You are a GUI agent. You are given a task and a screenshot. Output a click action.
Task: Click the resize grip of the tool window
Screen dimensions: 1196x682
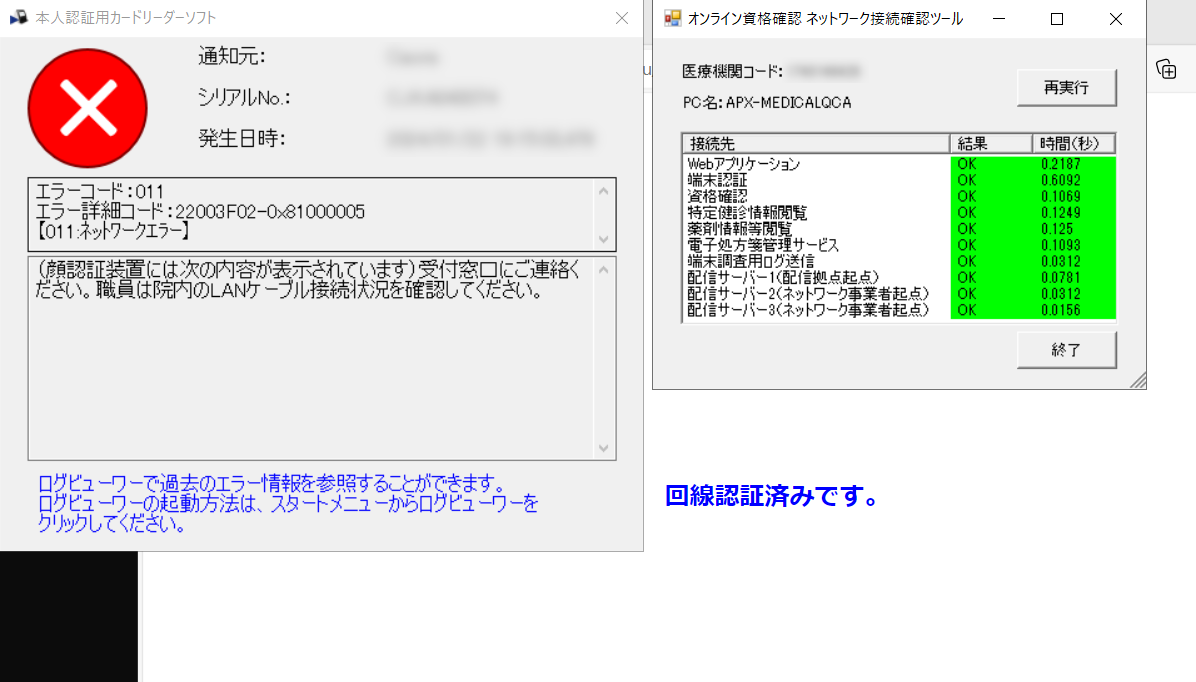tap(1138, 381)
